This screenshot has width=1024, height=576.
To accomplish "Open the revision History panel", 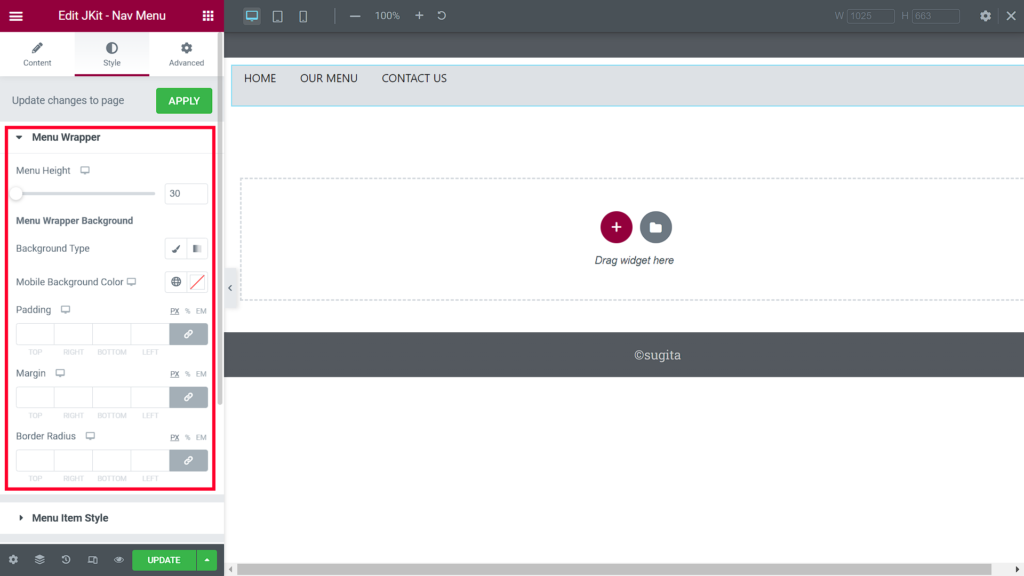I will click(x=66, y=560).
